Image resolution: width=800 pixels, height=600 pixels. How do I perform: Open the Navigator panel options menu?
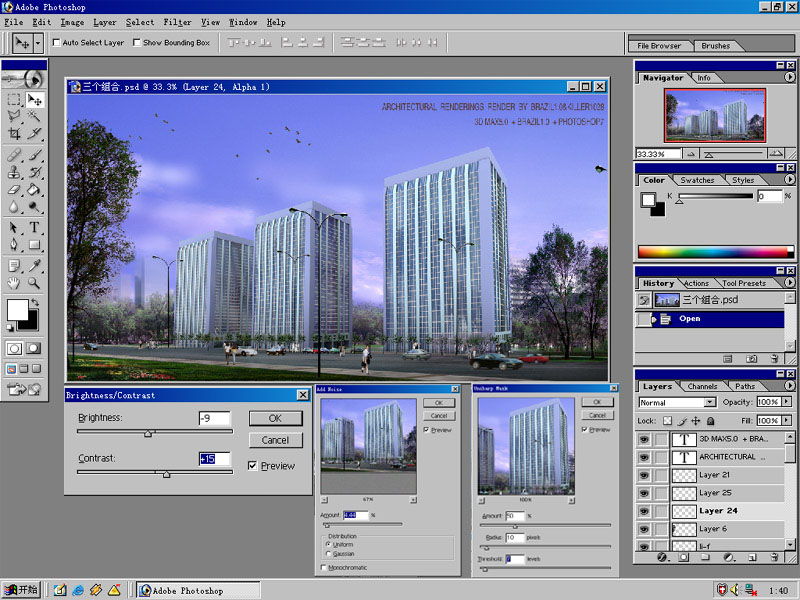[789, 77]
